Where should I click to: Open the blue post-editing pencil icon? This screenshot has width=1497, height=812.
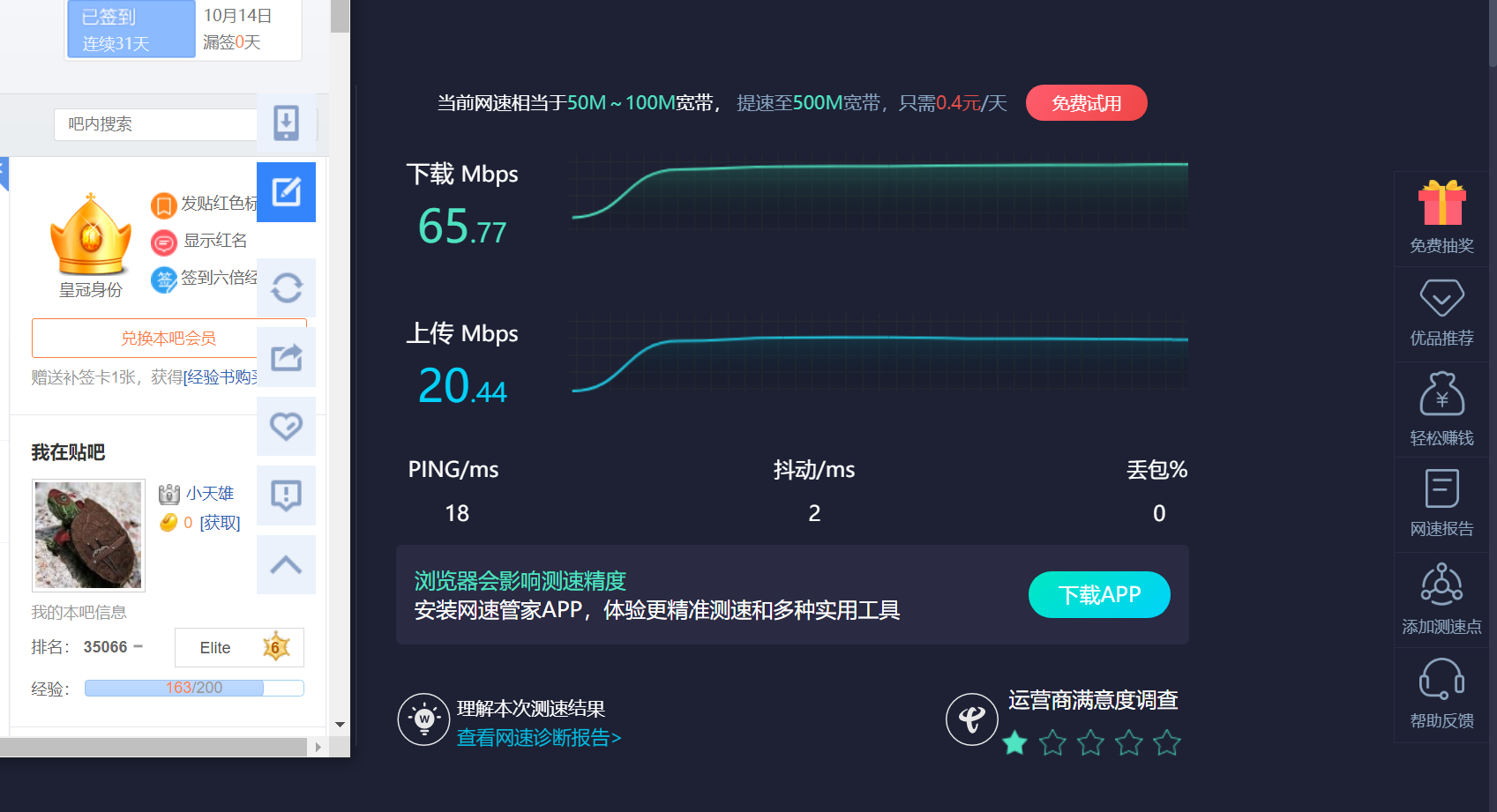(x=286, y=192)
